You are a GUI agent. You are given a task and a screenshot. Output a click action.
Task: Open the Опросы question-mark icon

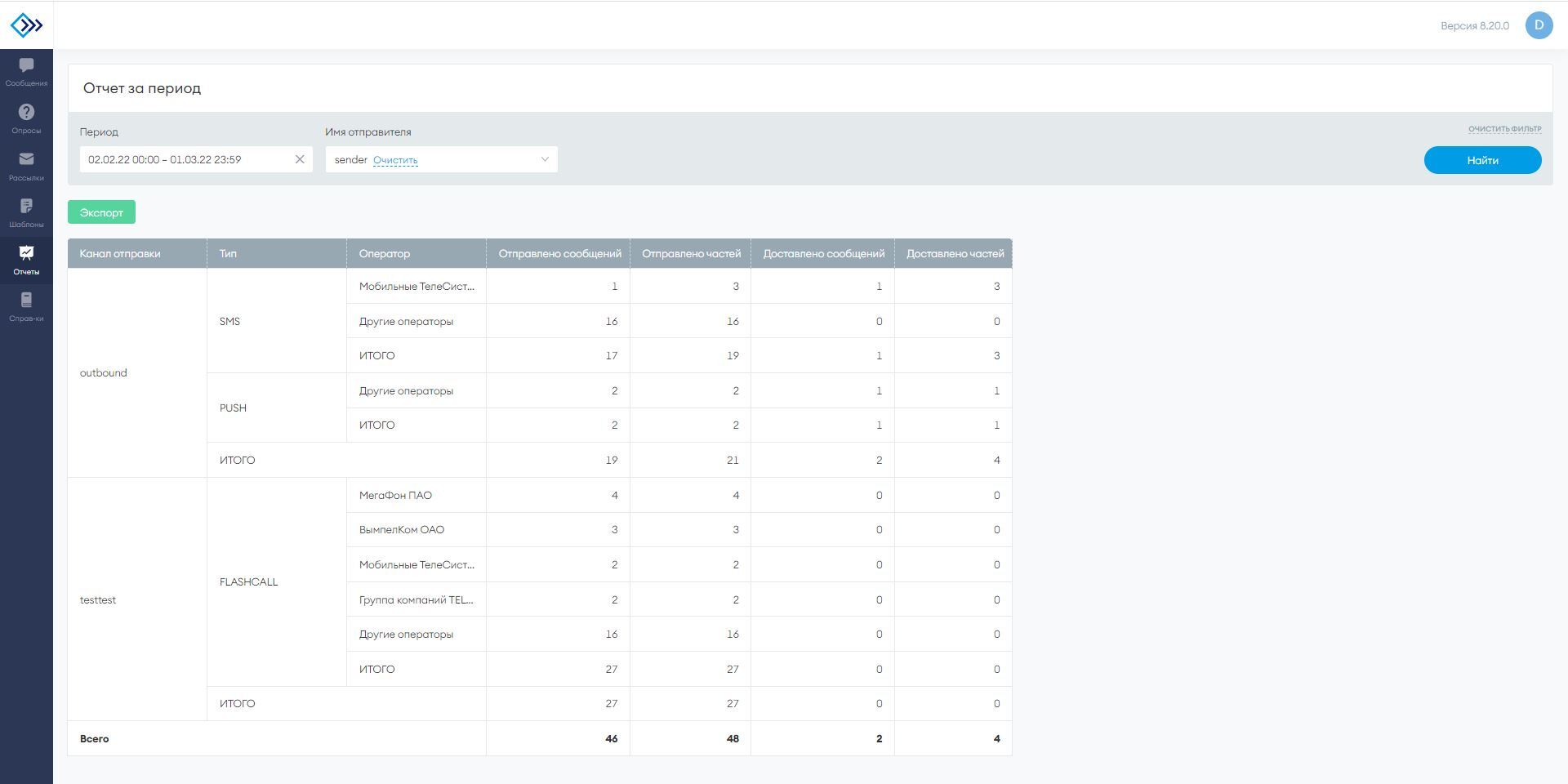(26, 112)
